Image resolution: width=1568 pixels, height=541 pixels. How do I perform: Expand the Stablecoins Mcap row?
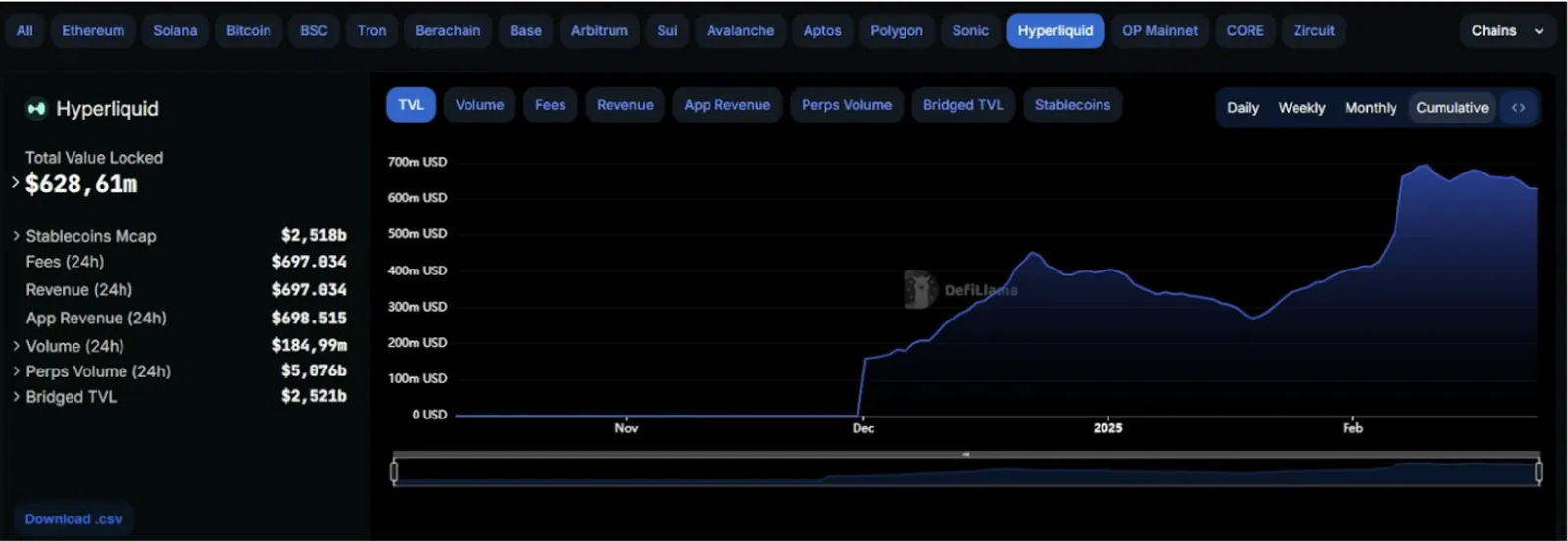tap(16, 236)
